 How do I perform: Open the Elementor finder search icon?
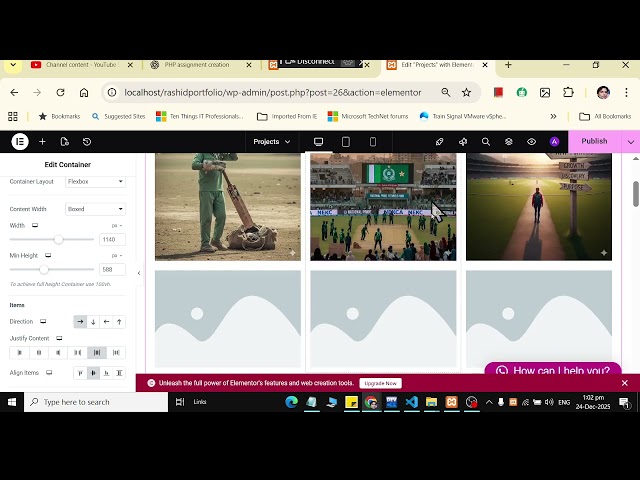point(486,142)
